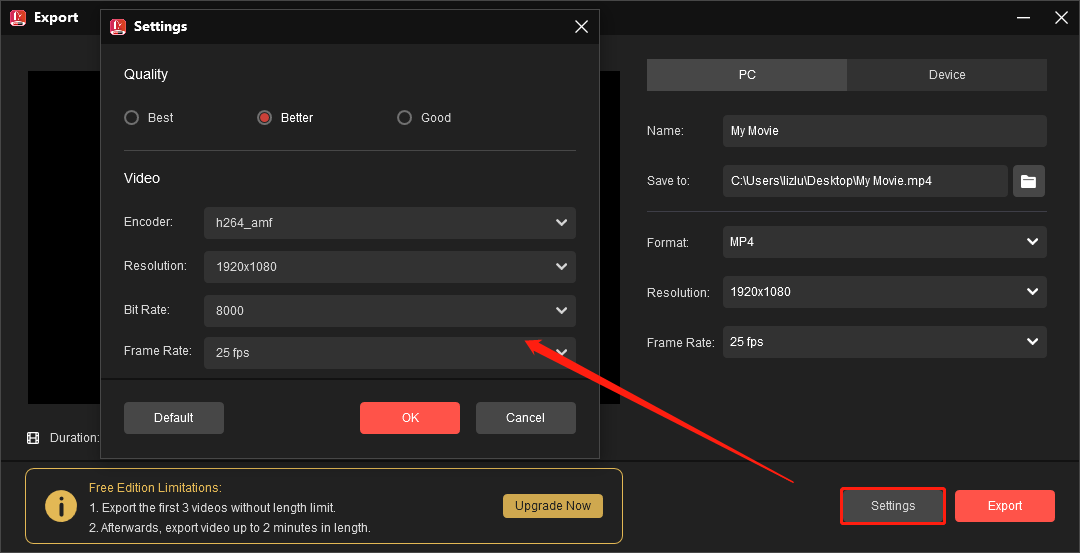Screen dimensions: 1080x553
Task: Click the Export window logo icon
Action: pyautogui.click(x=18, y=18)
